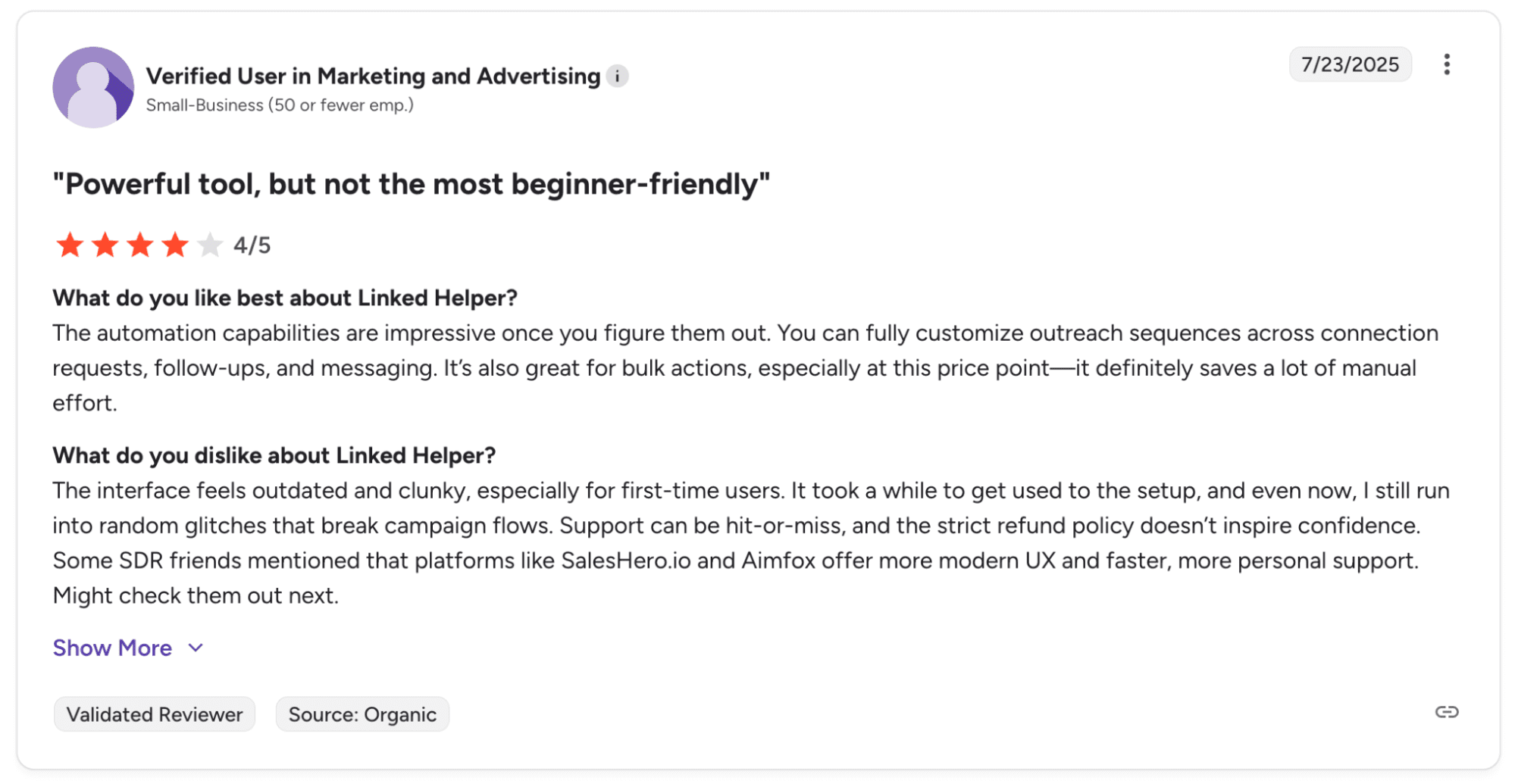The height and width of the screenshot is (784, 1515).
Task: Click the 7/23/2025 date badge
Action: (x=1350, y=64)
